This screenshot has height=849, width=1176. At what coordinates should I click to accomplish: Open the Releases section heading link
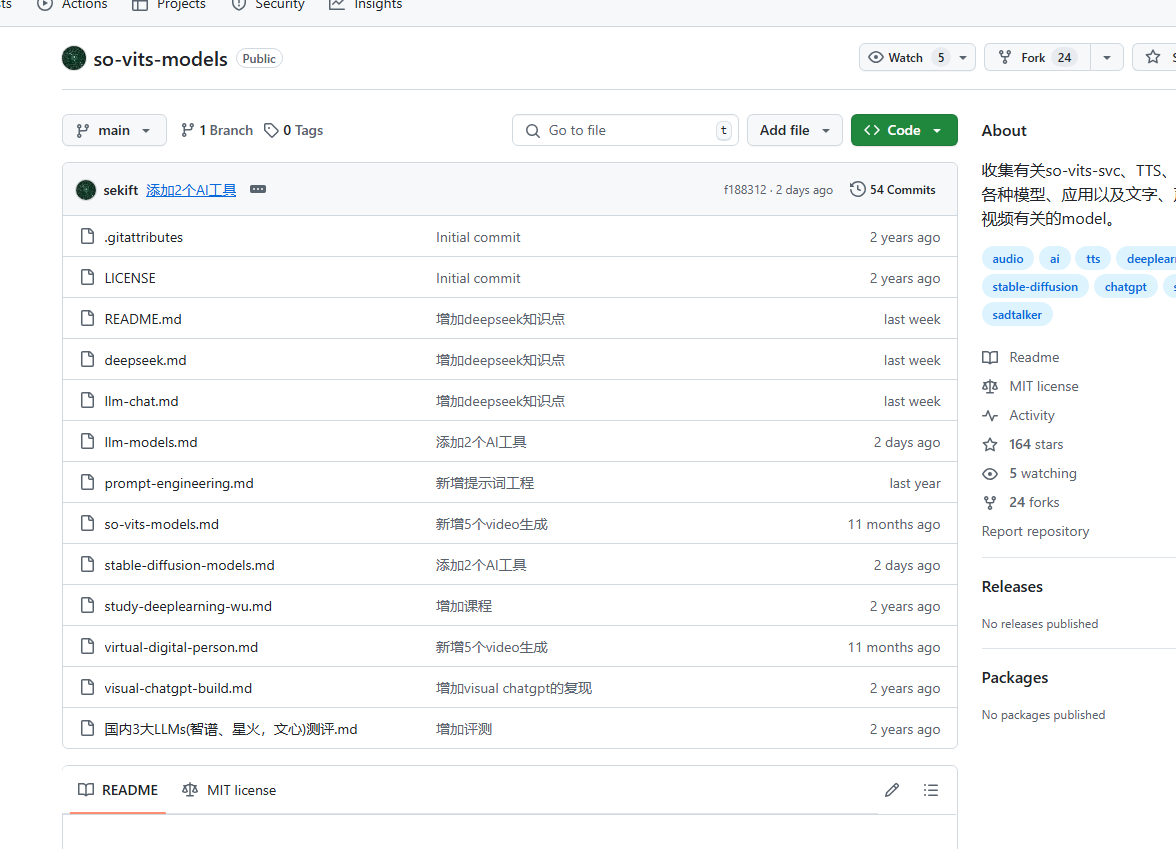[x=1012, y=586]
